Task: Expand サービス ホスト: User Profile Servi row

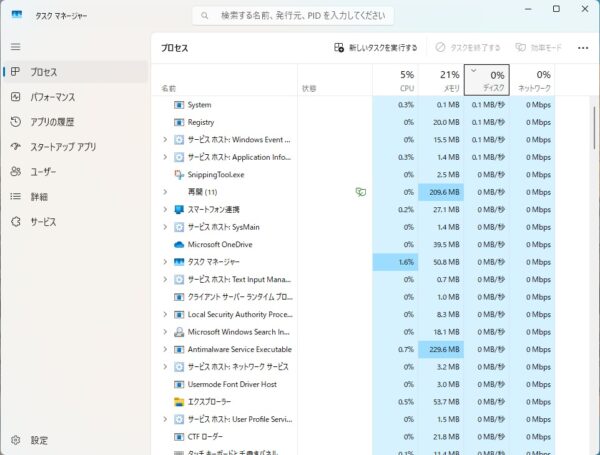Action: [x=165, y=419]
